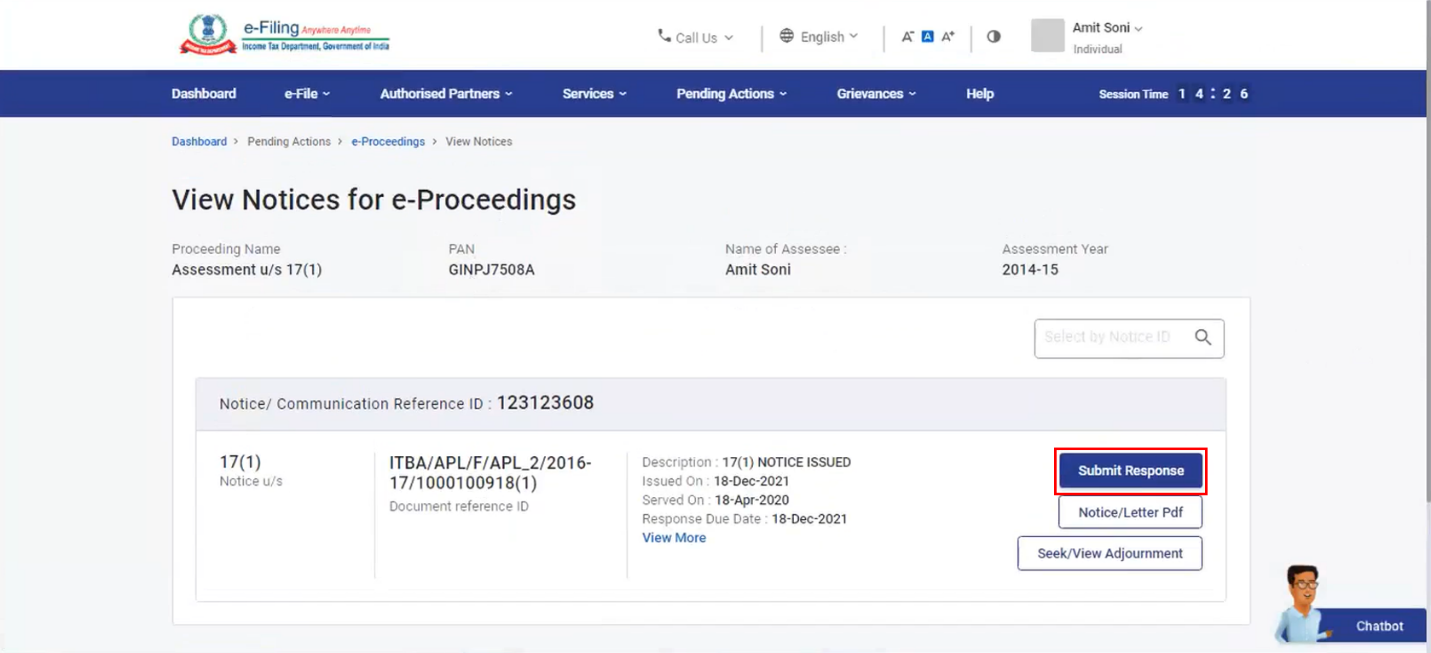Viewport: 1431px width, 653px height.
Task: Click the search magnifier icon
Action: (x=1203, y=338)
